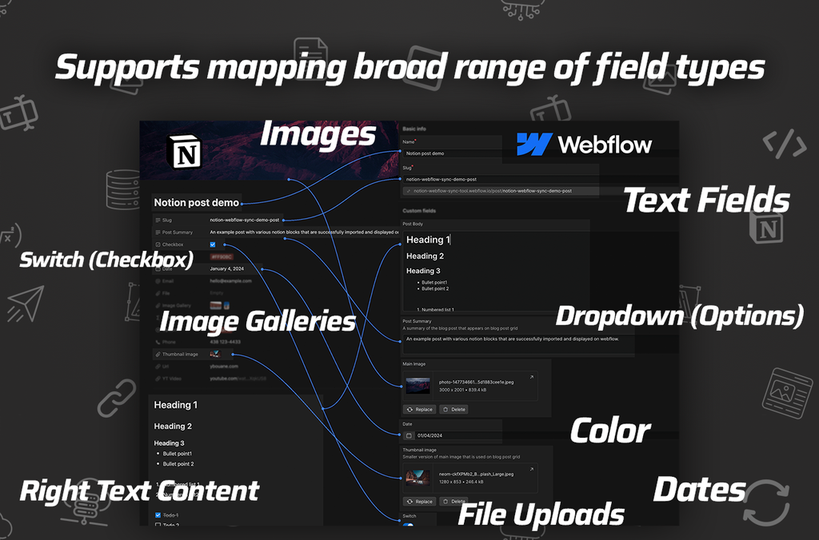Open the youtube.com YT Video link
The height and width of the screenshot is (540, 819).
pos(238,379)
